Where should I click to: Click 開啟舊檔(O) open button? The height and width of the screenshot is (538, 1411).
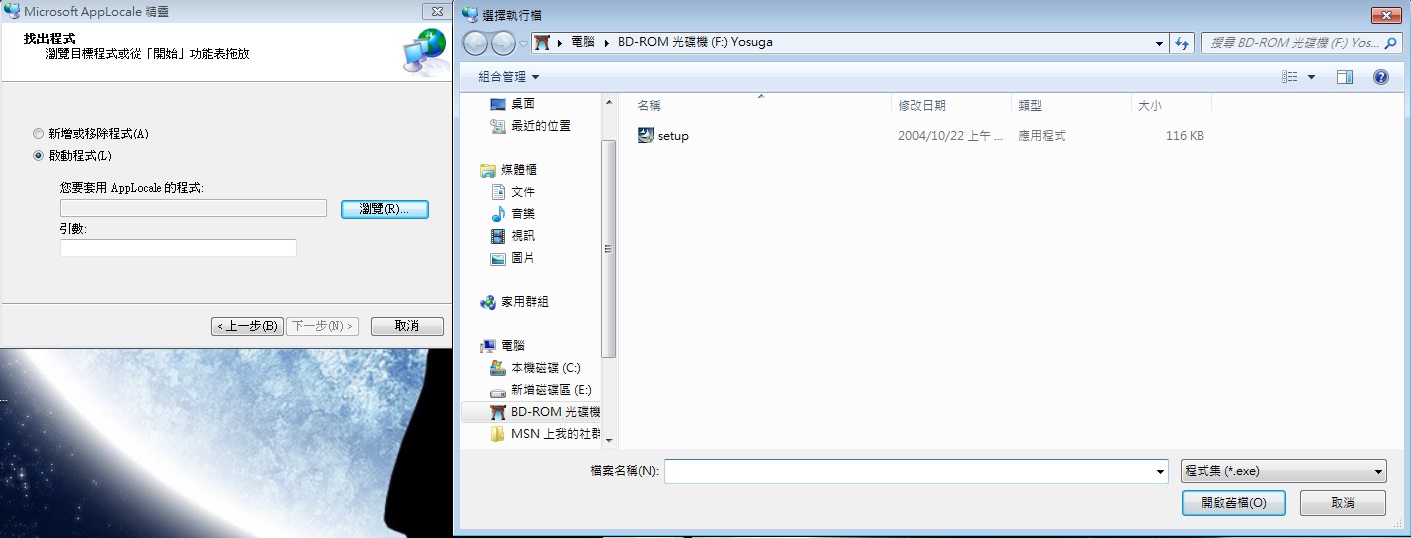click(x=1233, y=503)
